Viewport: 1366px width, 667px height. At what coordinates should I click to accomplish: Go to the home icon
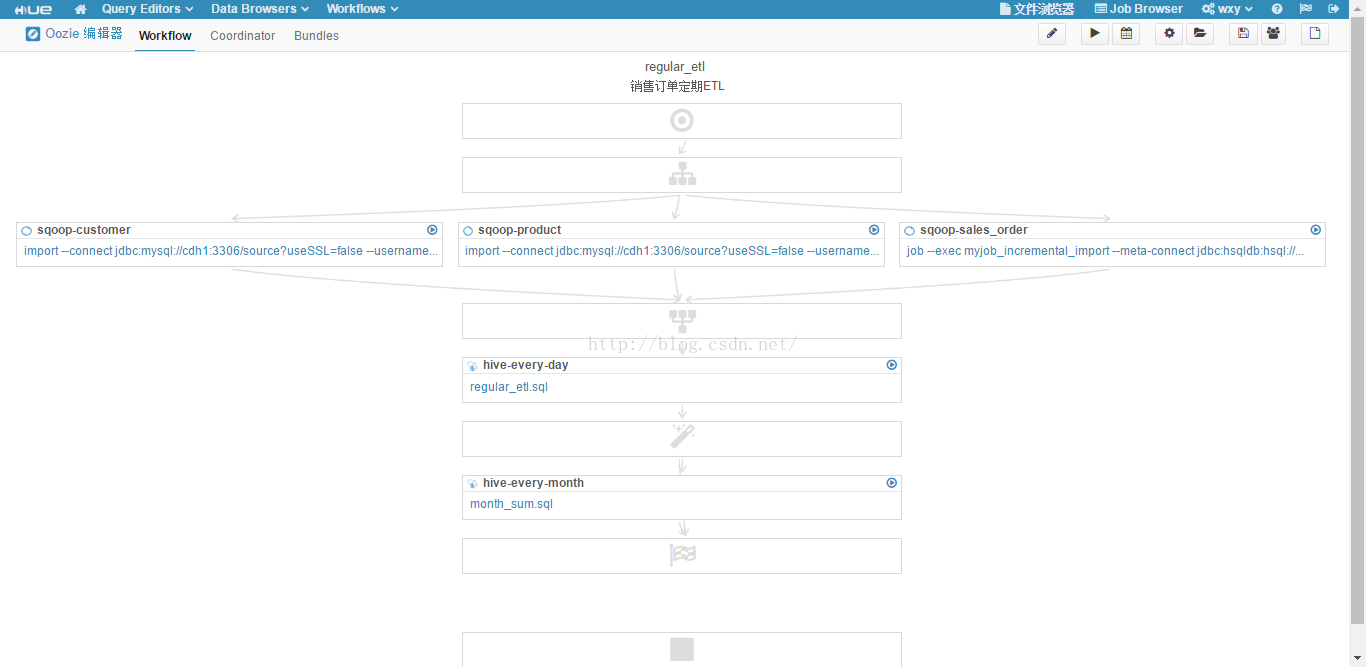(x=81, y=9)
